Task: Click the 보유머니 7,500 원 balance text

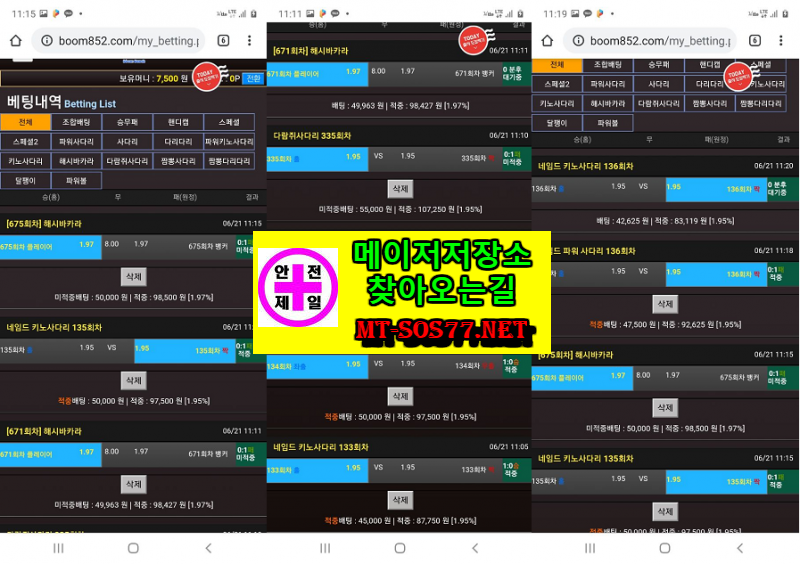Action: tap(154, 79)
